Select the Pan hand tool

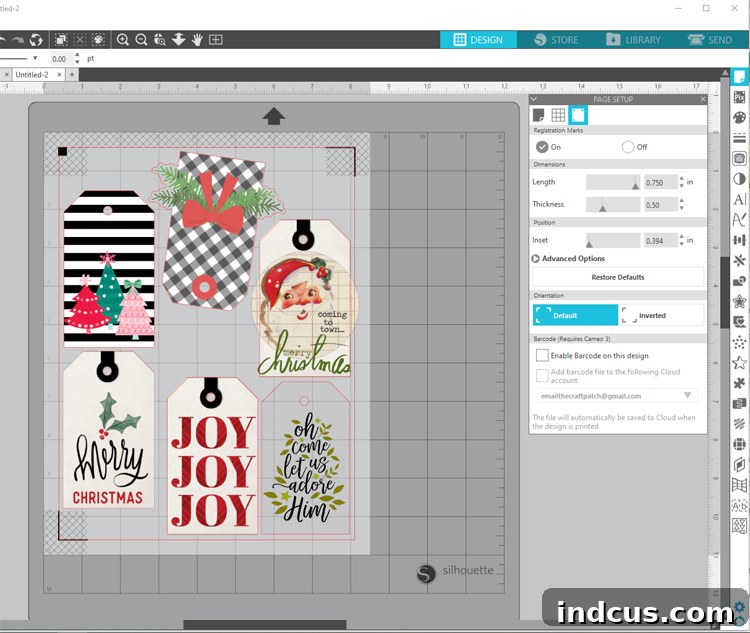point(197,40)
